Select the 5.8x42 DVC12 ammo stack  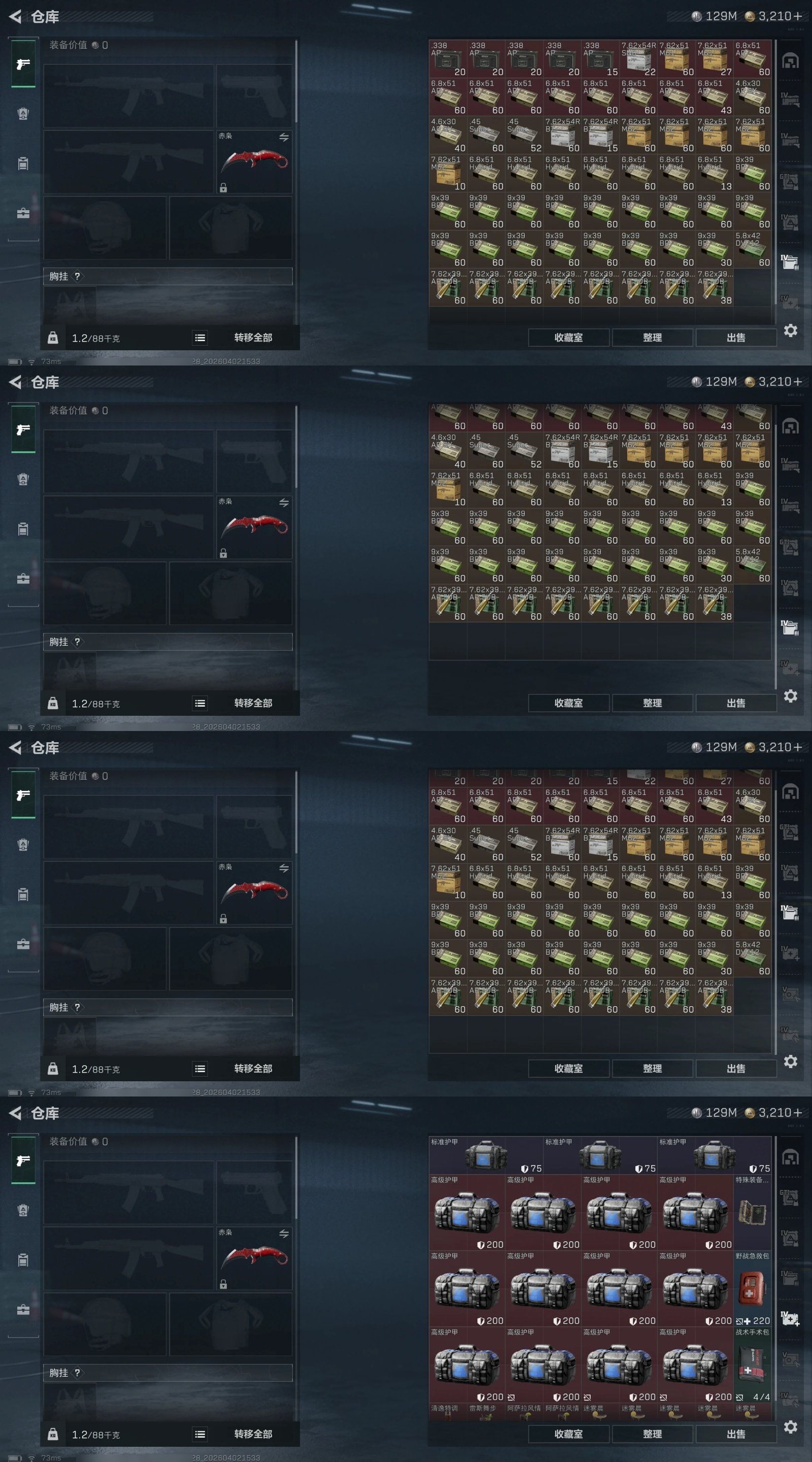[753, 249]
